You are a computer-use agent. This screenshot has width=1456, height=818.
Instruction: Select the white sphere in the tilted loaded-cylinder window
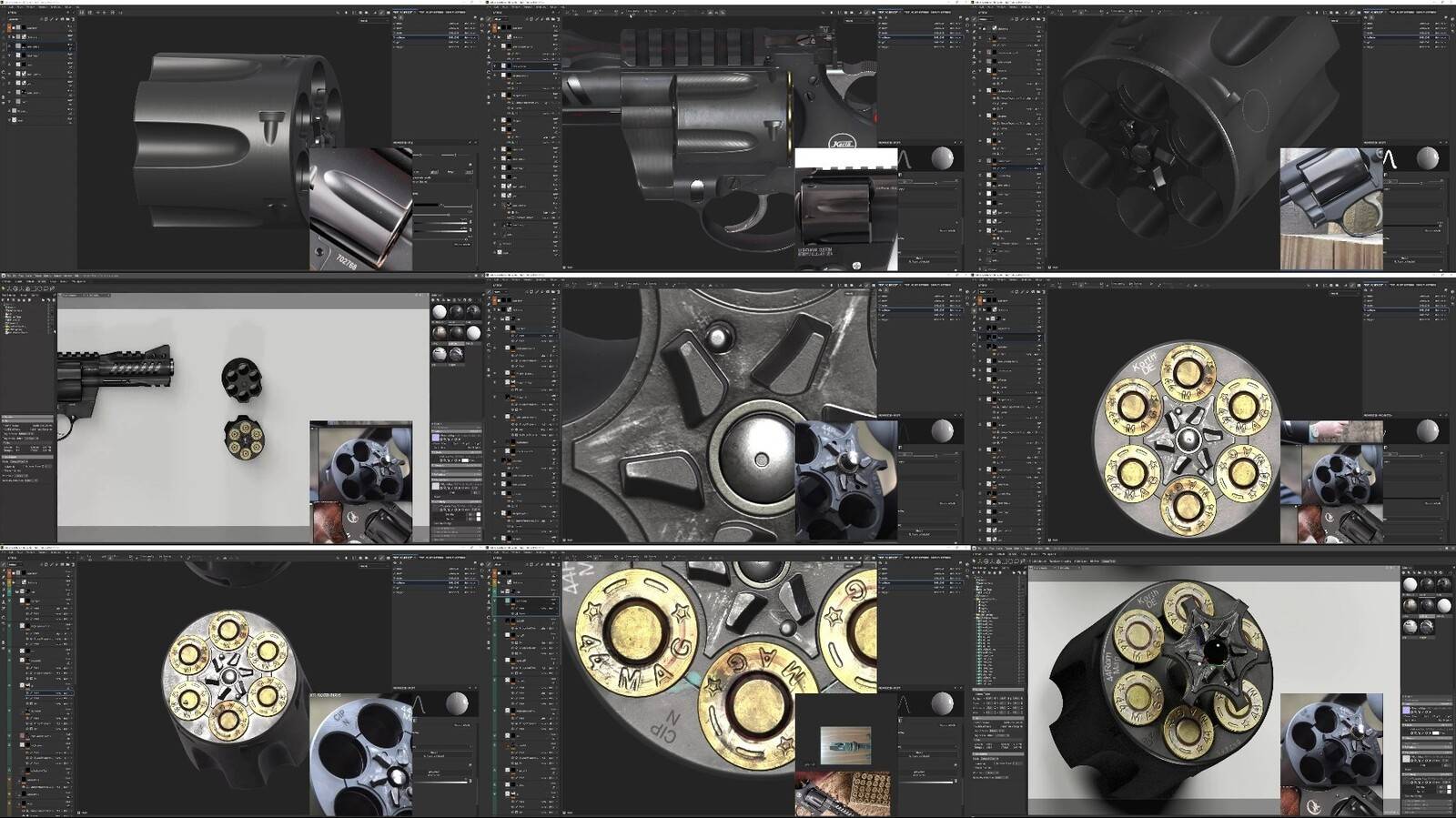tap(1410, 584)
